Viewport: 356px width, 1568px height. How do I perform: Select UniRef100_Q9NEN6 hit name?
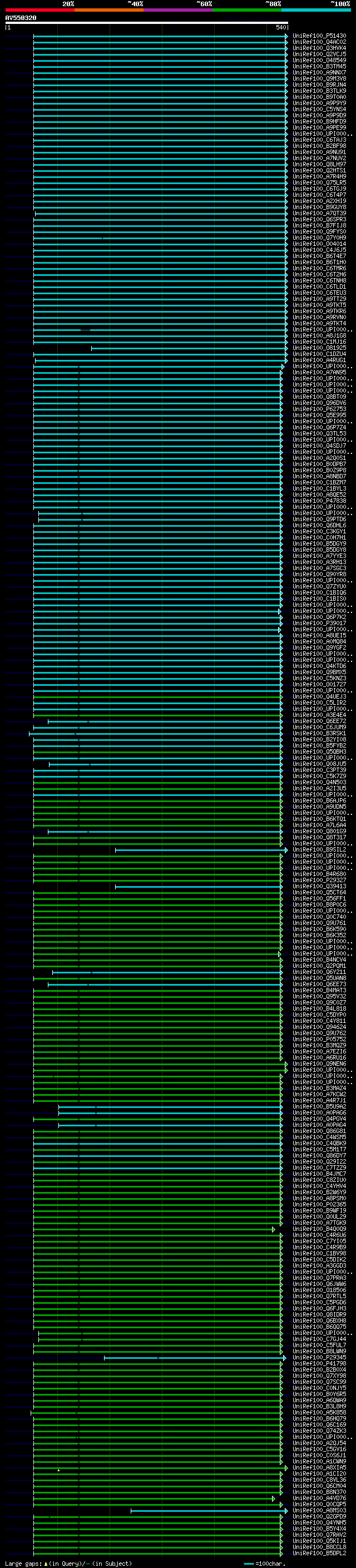[319, 1064]
